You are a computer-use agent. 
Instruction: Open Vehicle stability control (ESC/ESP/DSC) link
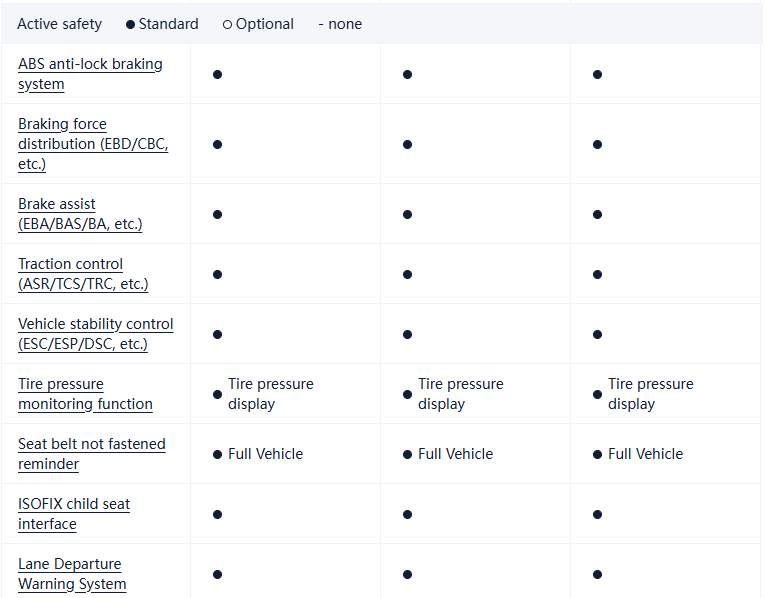95,334
